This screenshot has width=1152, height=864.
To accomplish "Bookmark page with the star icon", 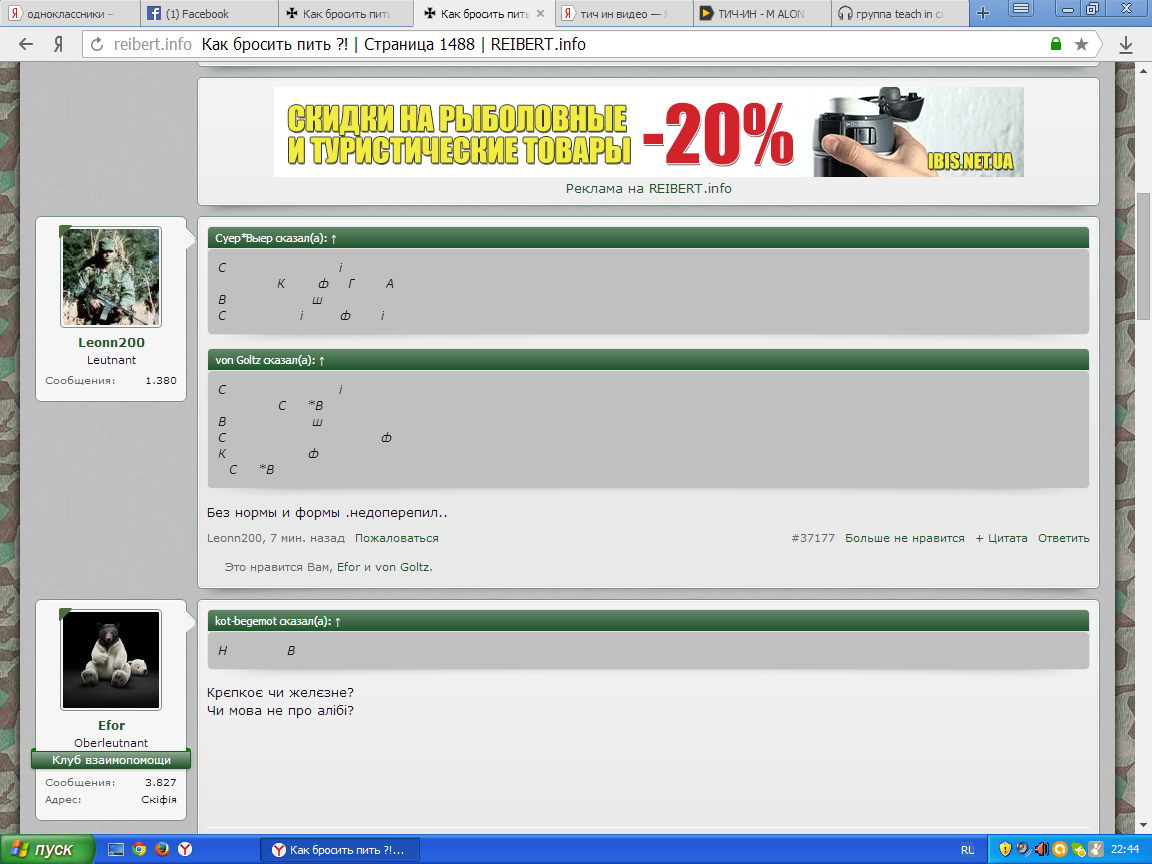I will [x=1081, y=45].
